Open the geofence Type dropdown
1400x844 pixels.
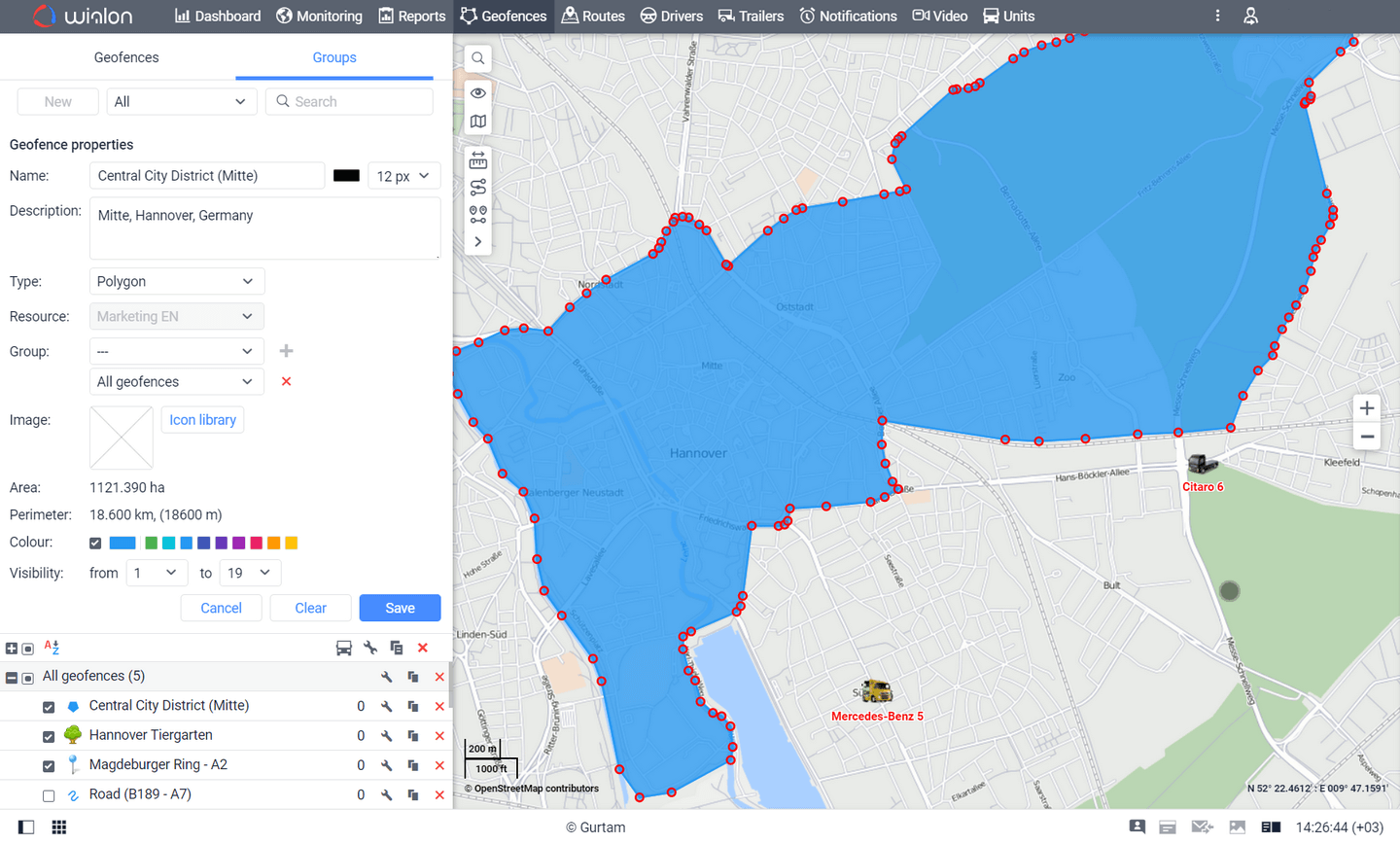coord(176,281)
